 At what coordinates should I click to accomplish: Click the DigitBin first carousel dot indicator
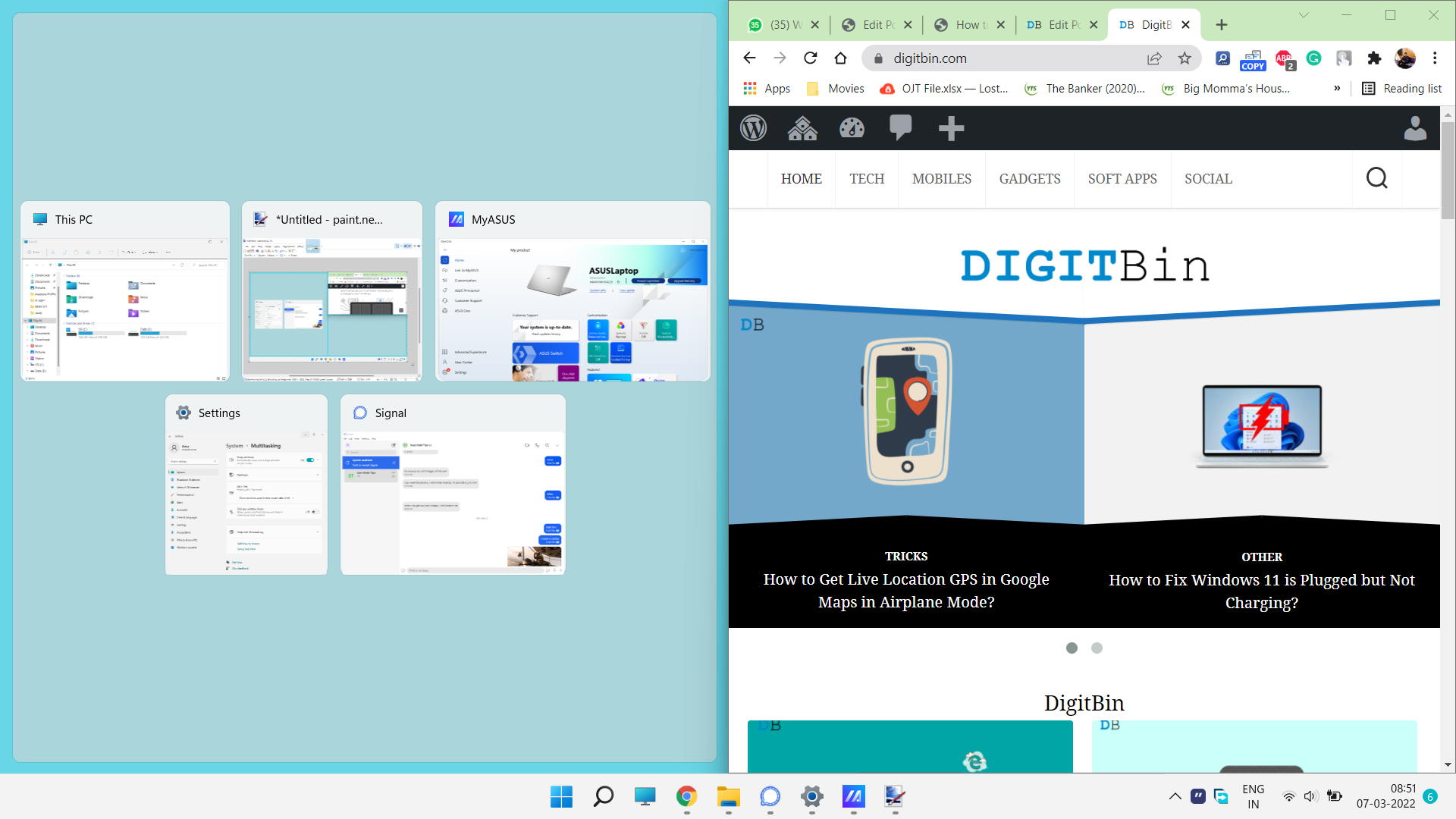tap(1072, 647)
